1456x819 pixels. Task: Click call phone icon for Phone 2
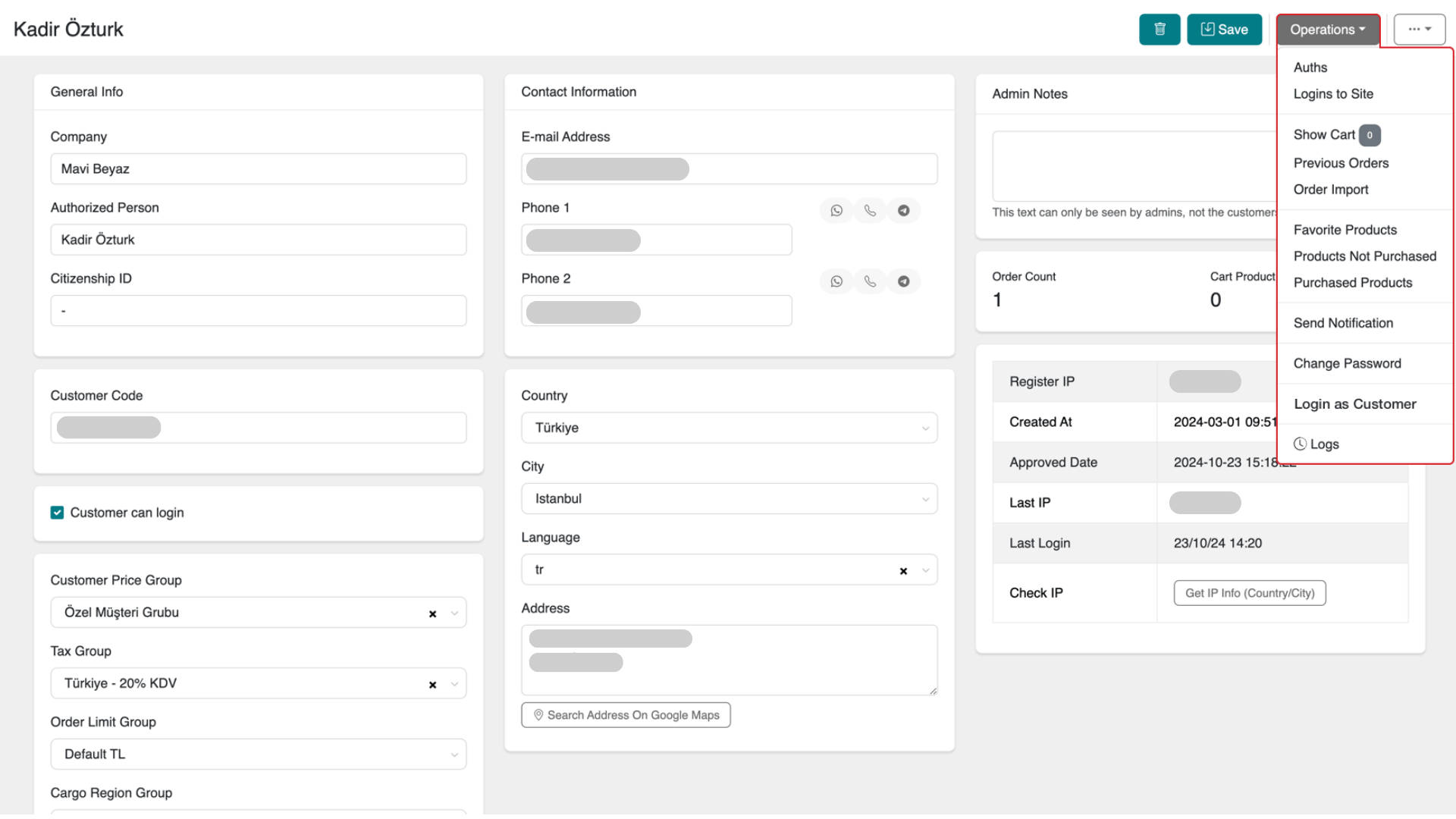tap(870, 281)
